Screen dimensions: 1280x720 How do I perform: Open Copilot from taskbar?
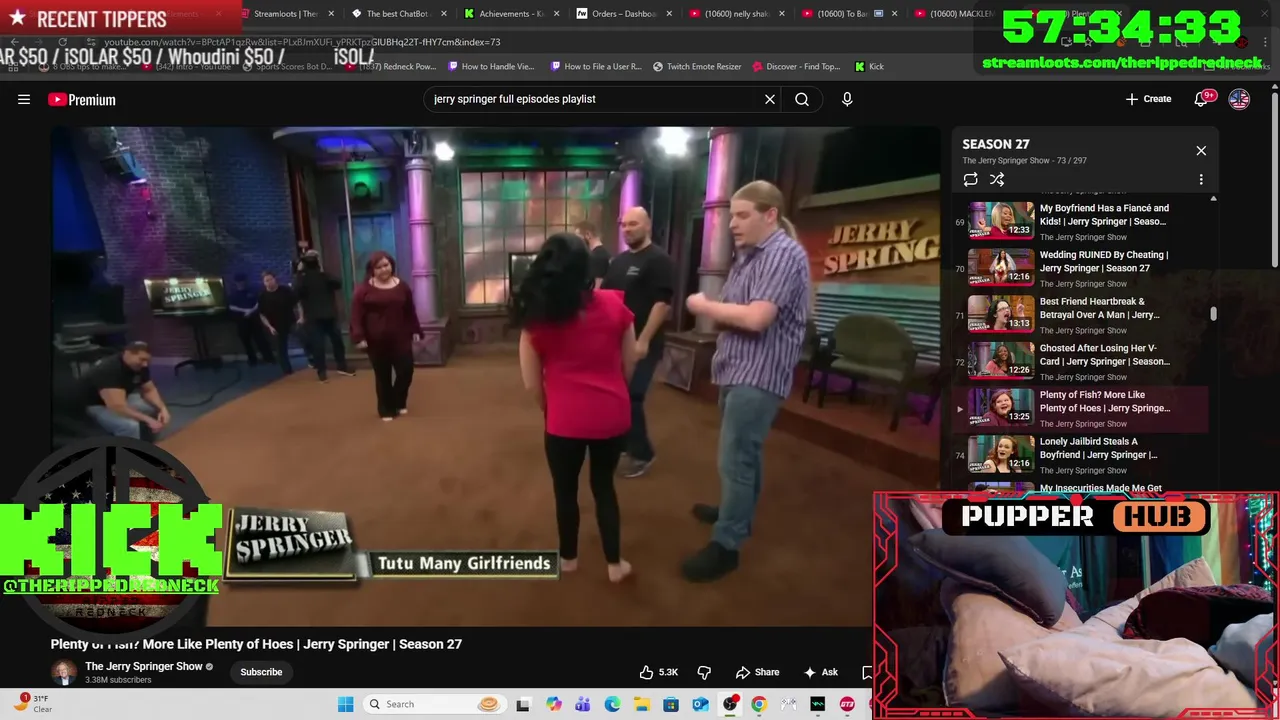point(553,704)
